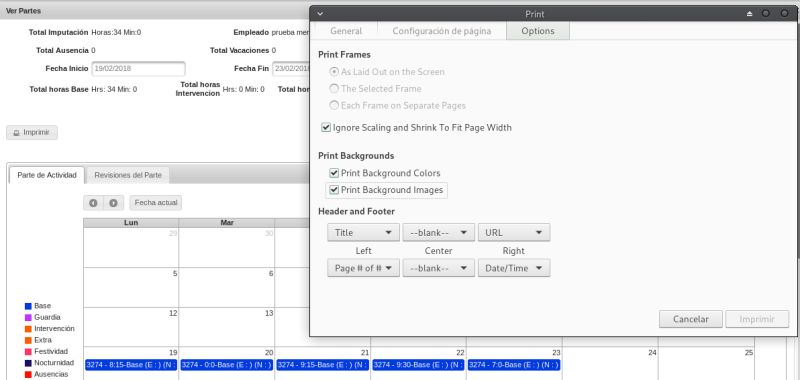Open the URL header right dropdown
Viewport: 800px width, 380px height.
pos(514,233)
